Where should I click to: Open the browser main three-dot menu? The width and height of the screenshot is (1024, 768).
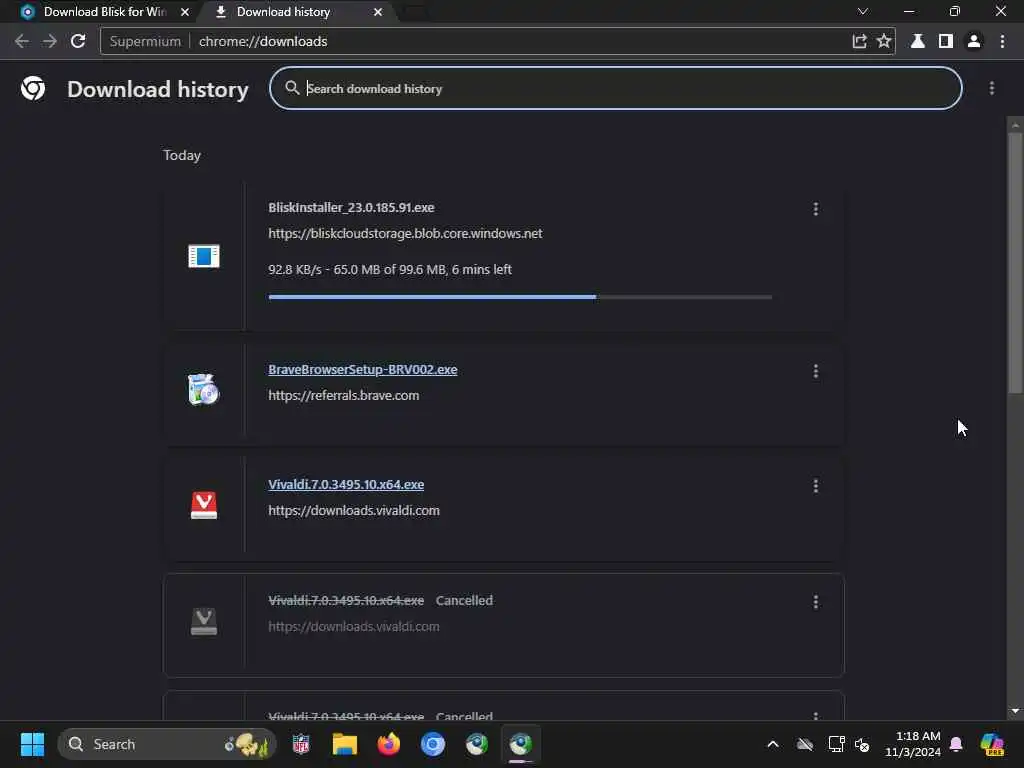click(x=1002, y=41)
